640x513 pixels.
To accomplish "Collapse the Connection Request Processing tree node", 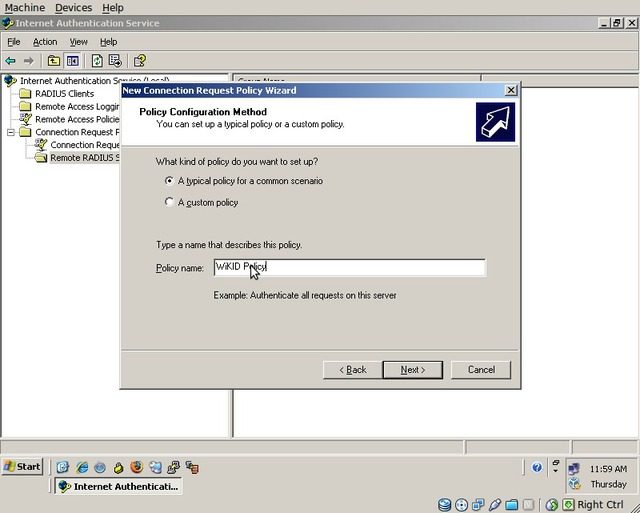I will click(x=11, y=132).
